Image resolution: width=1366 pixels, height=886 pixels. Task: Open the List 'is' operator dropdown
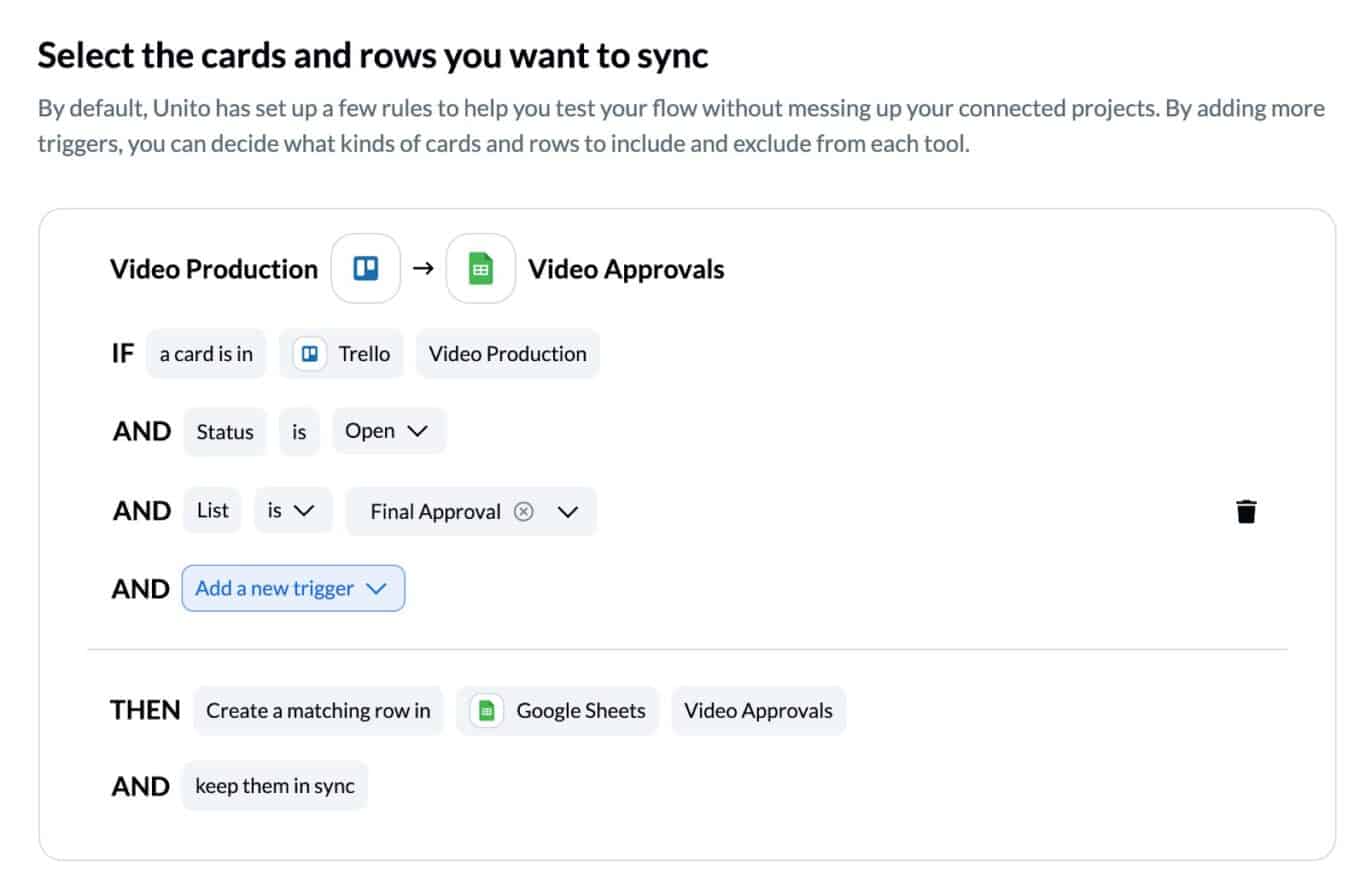[293, 511]
